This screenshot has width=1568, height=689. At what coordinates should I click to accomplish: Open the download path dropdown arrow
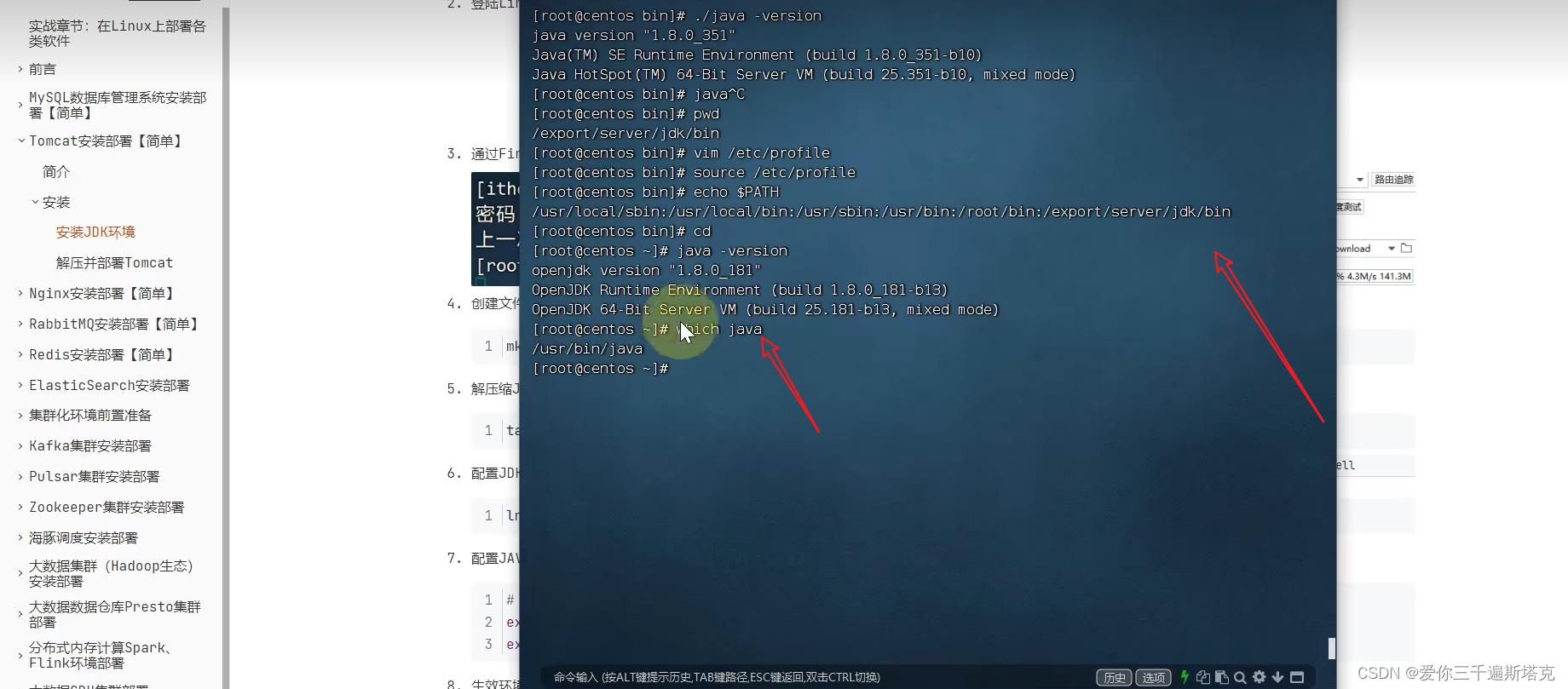point(1392,249)
